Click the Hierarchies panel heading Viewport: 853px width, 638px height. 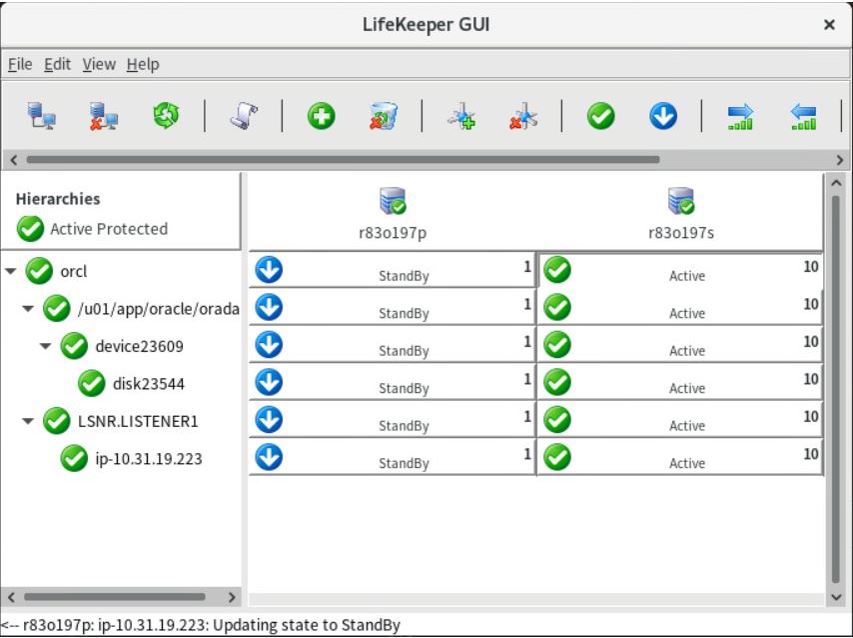tap(58, 199)
